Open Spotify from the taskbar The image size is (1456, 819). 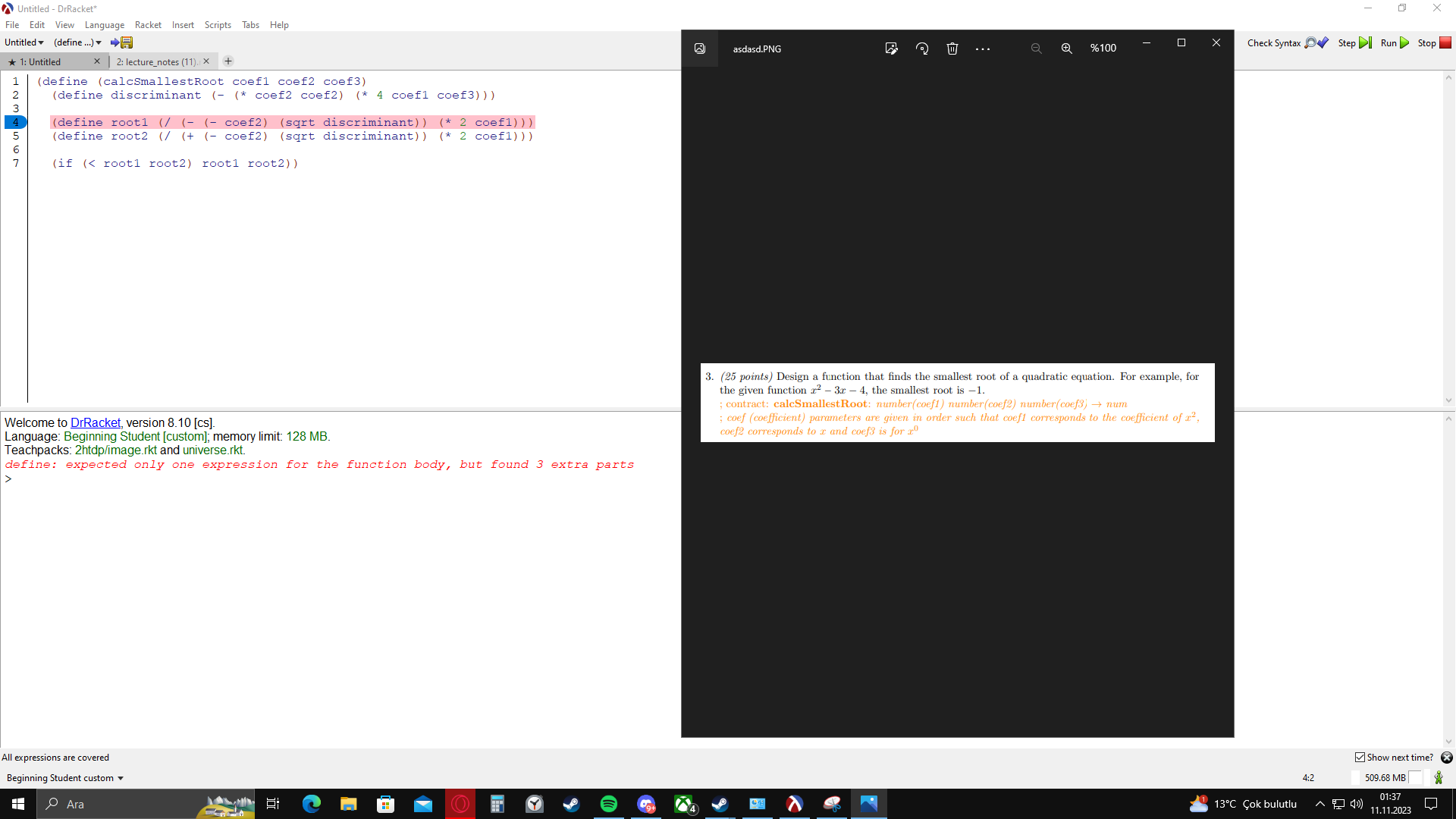click(x=609, y=804)
